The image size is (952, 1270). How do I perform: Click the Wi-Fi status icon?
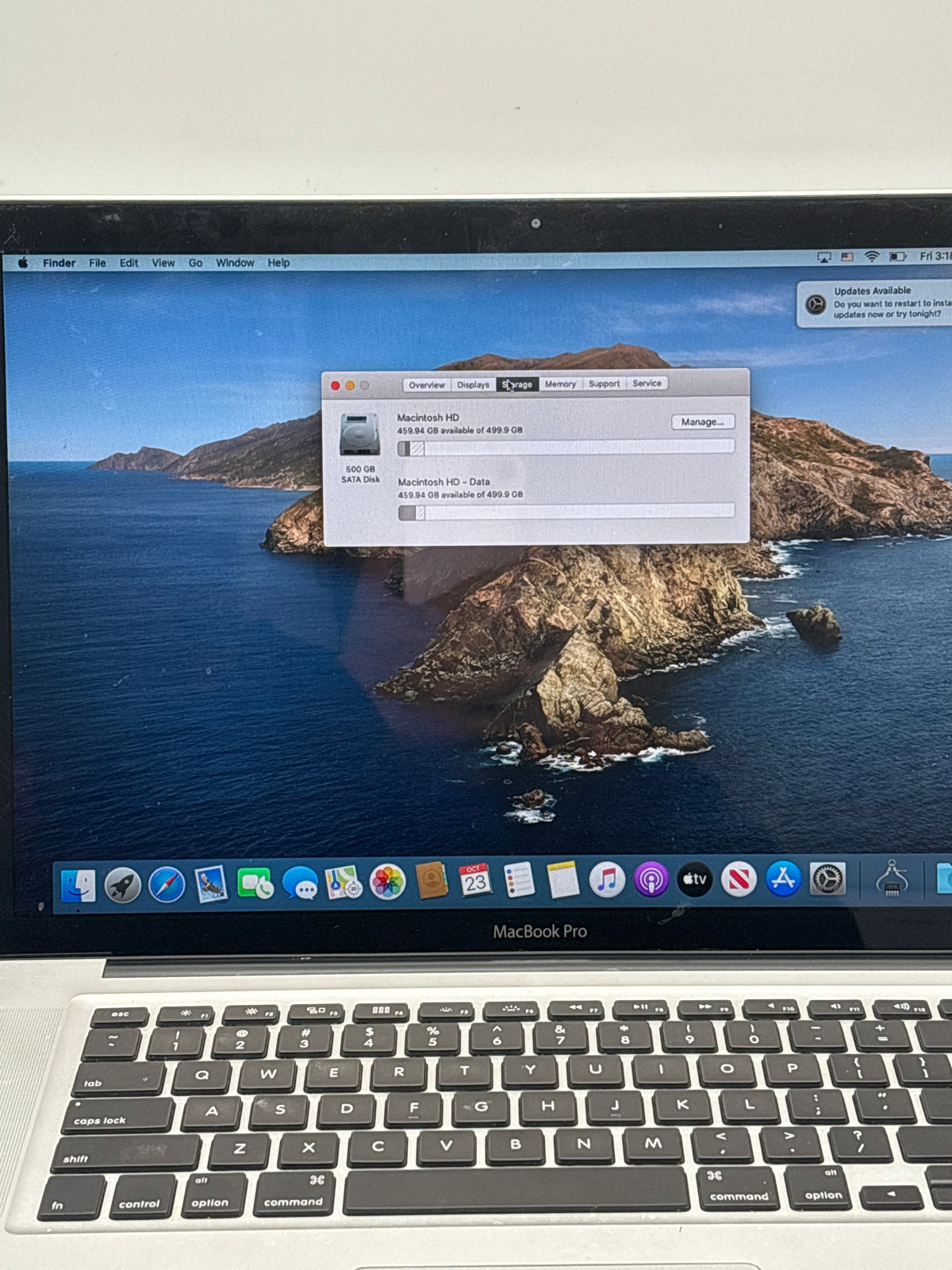pos(872,257)
